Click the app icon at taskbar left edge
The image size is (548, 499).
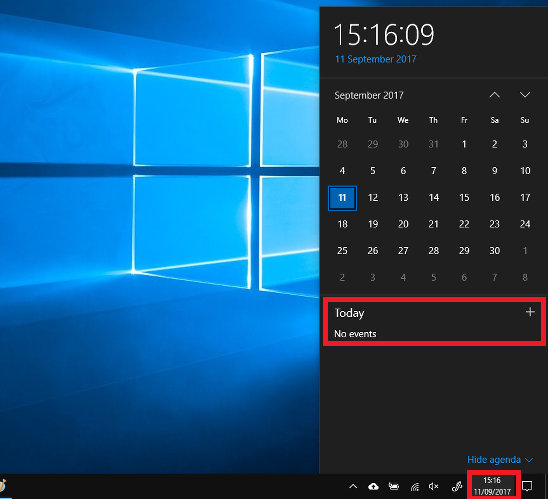tap(3, 486)
